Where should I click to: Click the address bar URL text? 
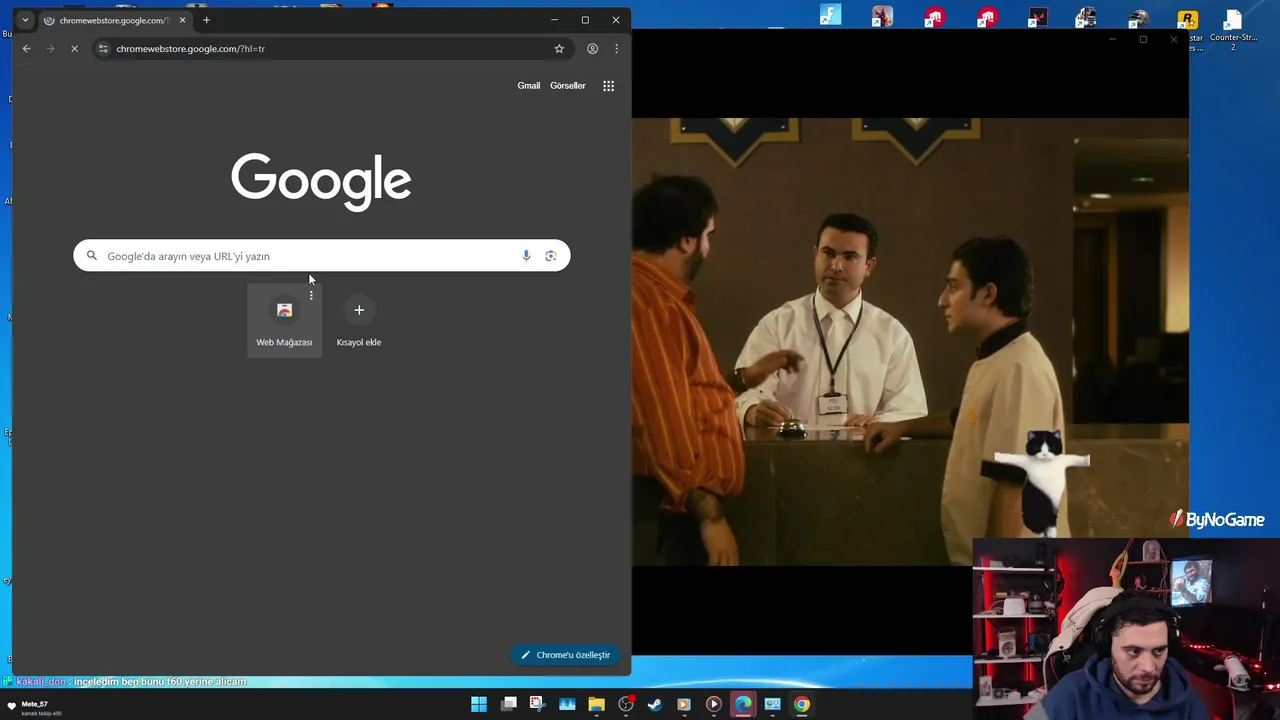(190, 49)
